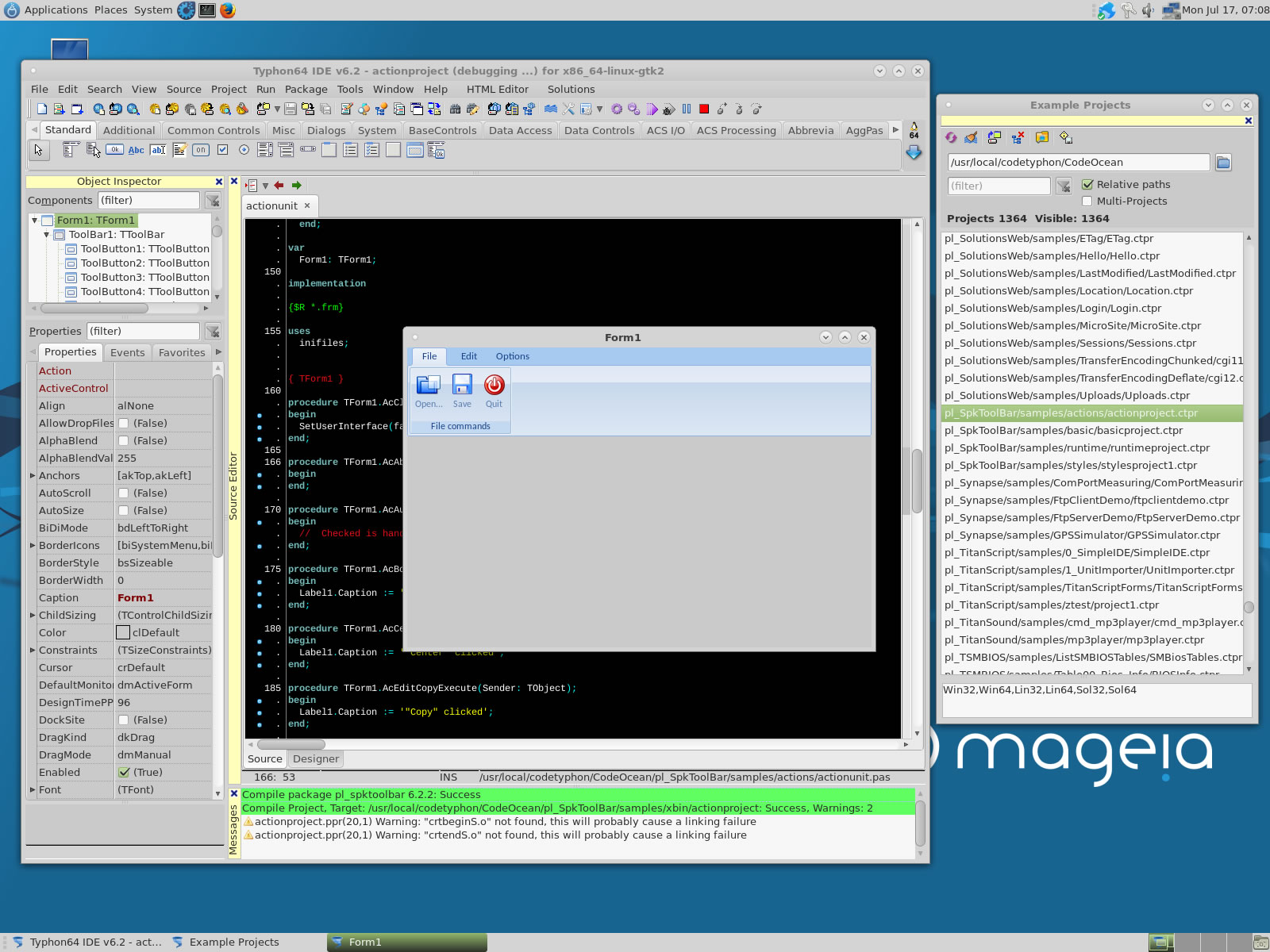Open Applications menu in top panel
This screenshot has width=1270, height=952.
56,10
